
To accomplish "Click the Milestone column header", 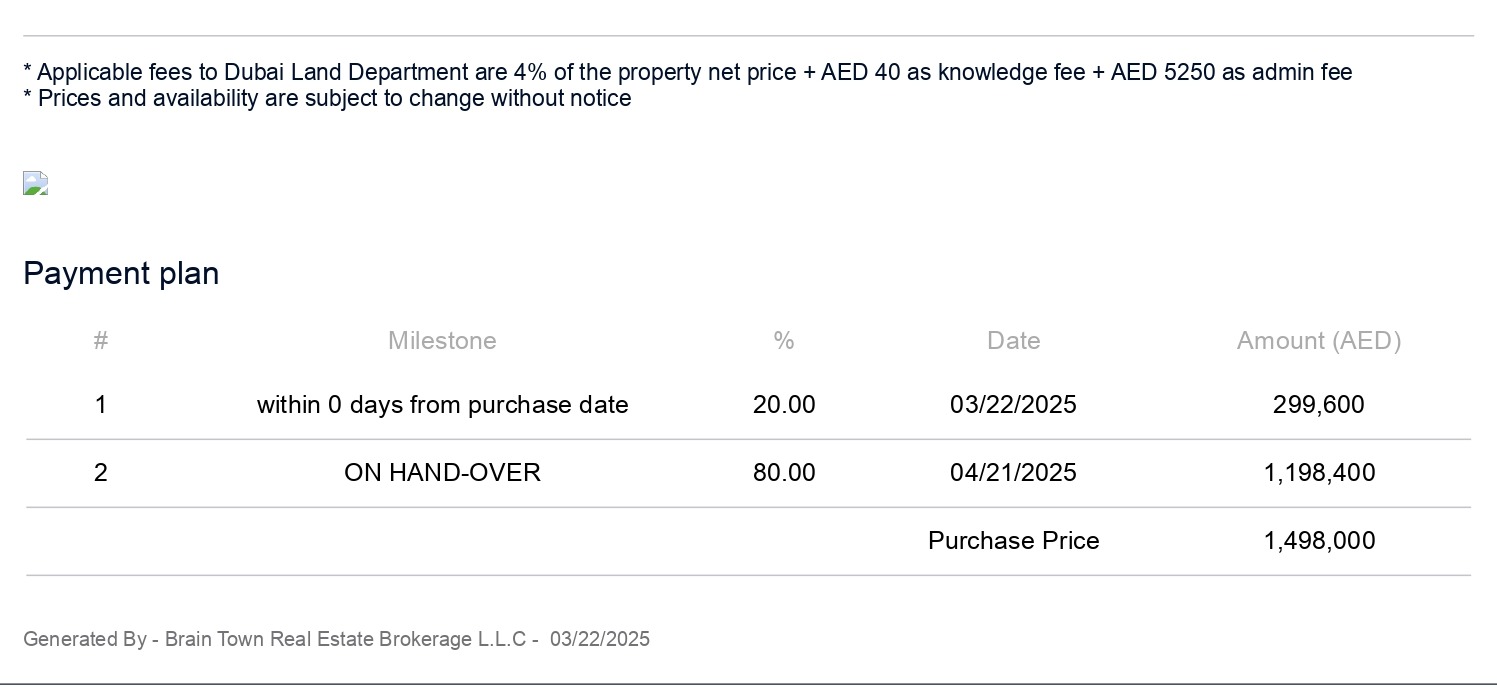I will click(x=442, y=341).
